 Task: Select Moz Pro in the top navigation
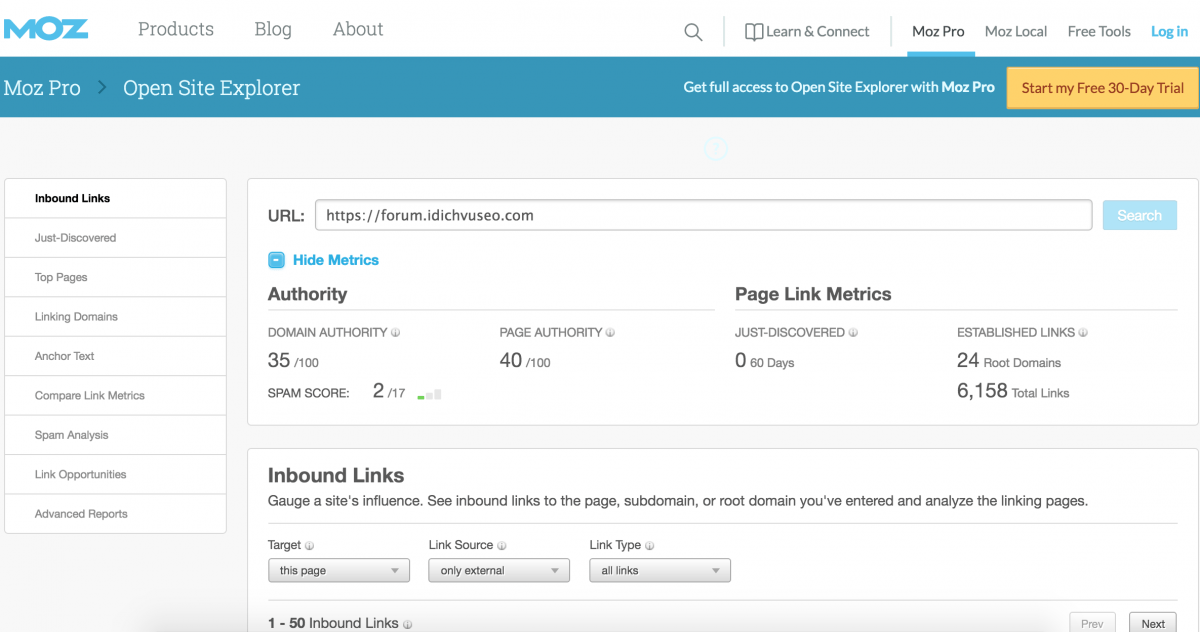pos(938,32)
